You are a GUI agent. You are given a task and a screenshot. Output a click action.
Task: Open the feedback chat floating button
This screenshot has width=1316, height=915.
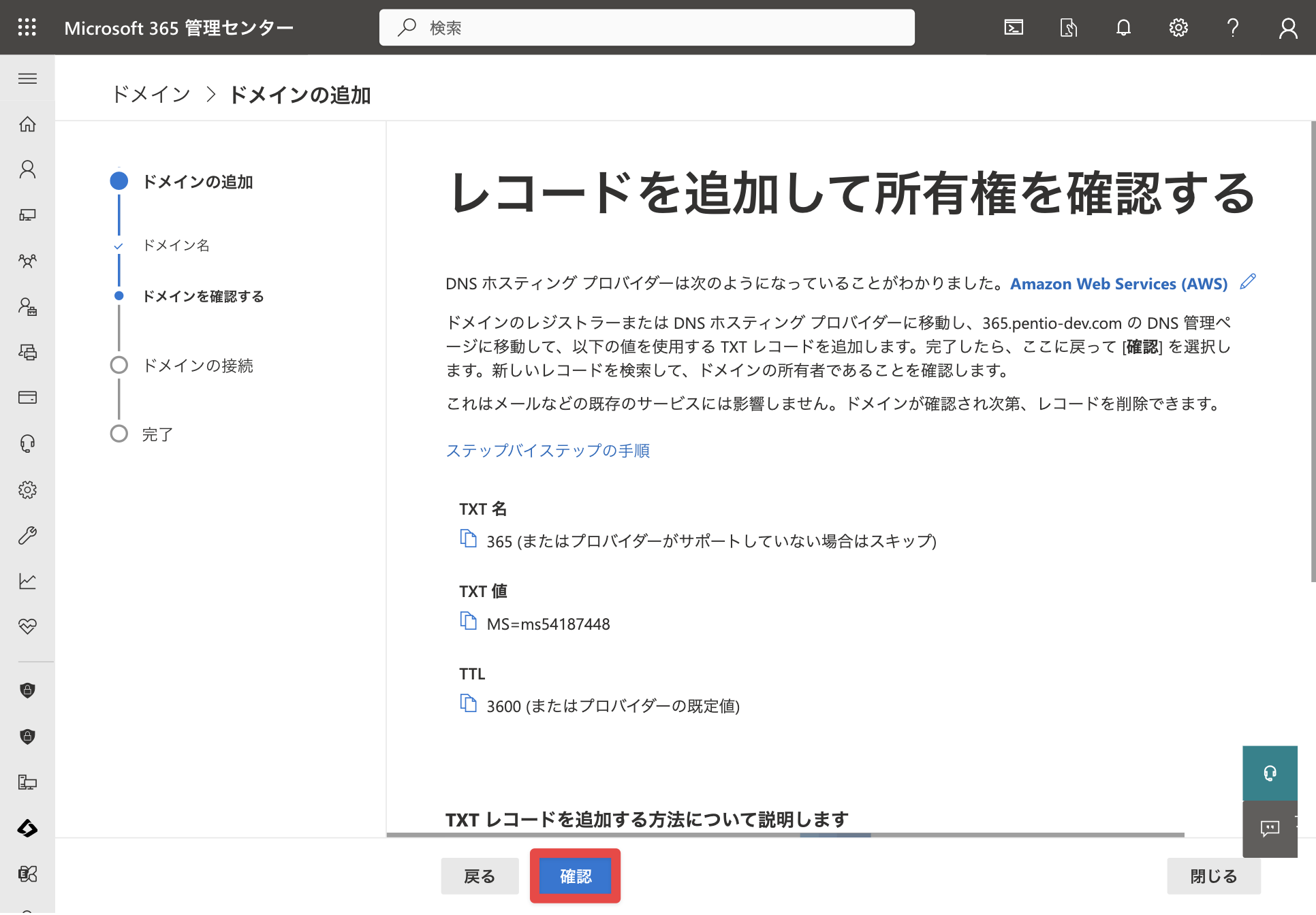pos(1270,829)
